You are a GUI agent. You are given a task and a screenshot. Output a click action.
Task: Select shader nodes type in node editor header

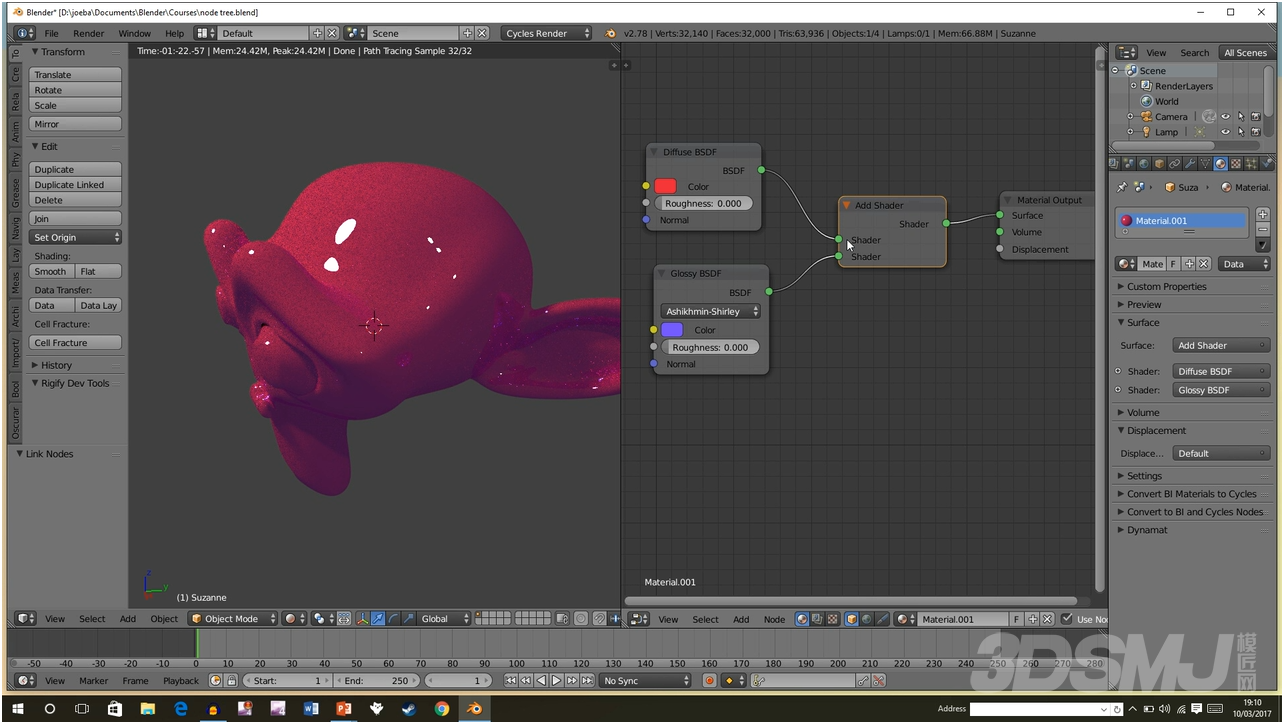(802, 619)
